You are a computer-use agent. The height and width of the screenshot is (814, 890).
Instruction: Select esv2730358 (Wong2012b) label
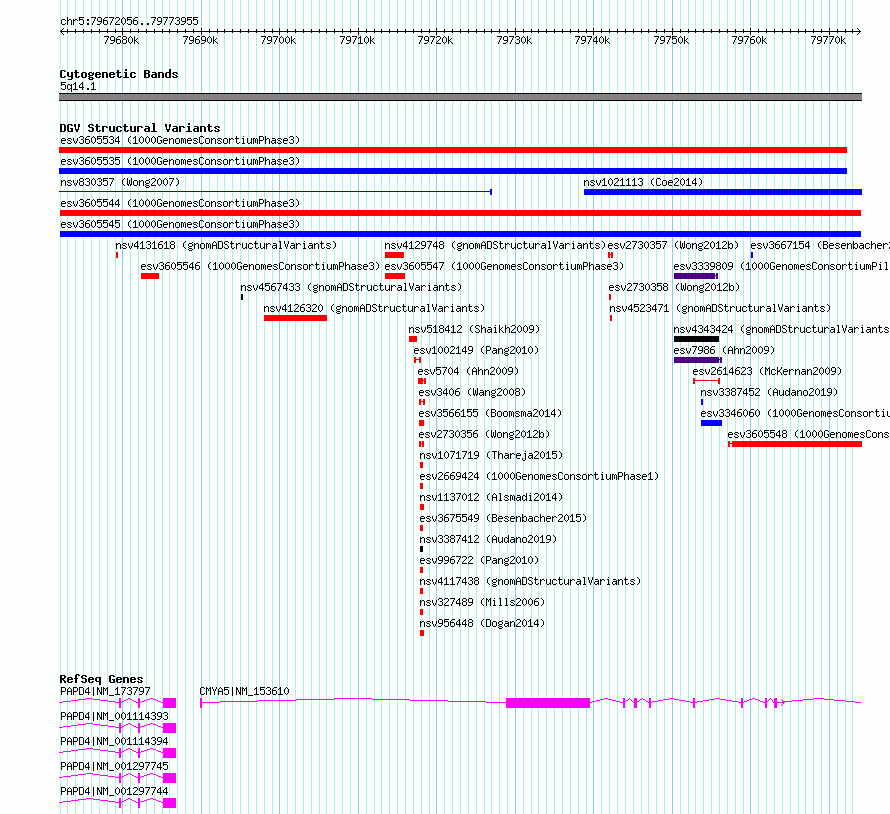pyautogui.click(x=674, y=287)
